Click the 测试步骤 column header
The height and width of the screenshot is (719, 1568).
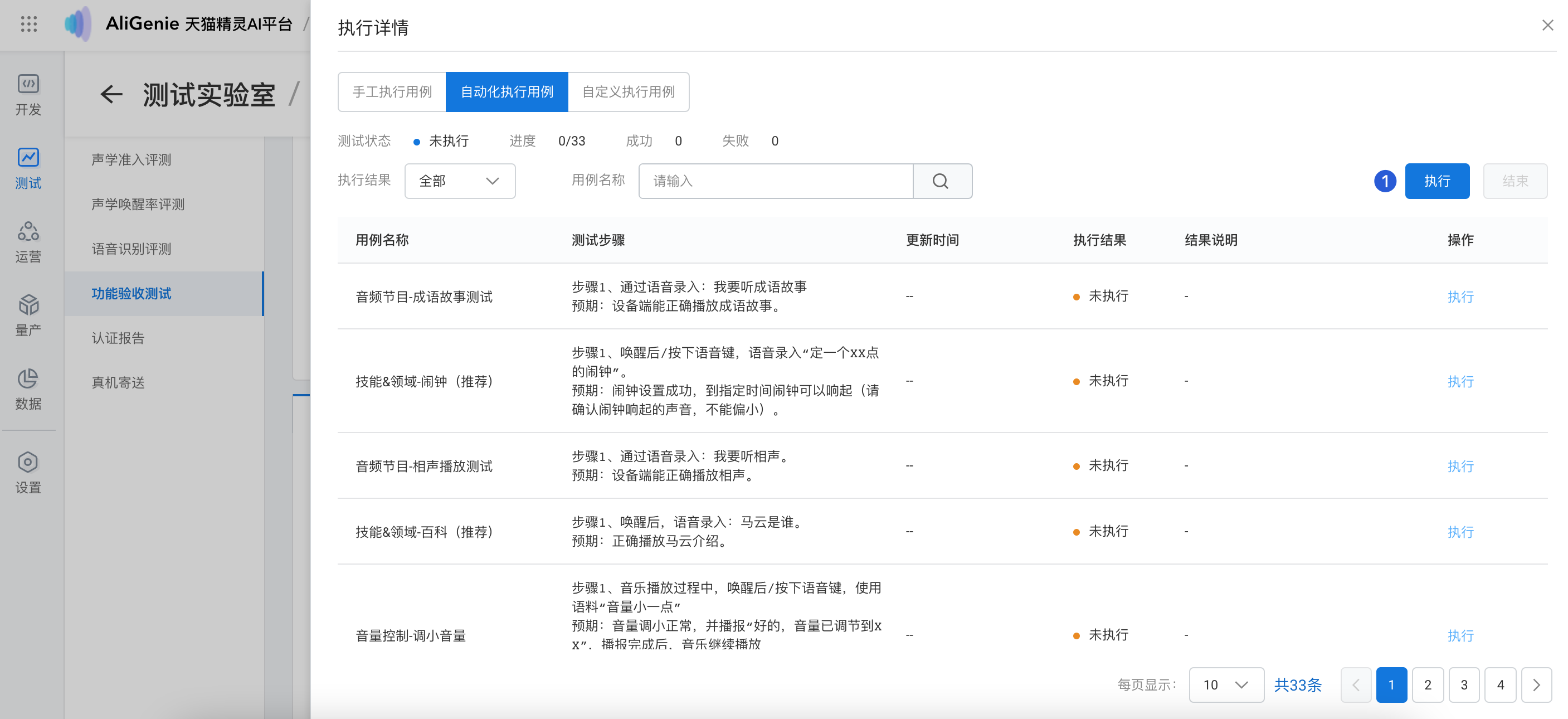point(598,240)
